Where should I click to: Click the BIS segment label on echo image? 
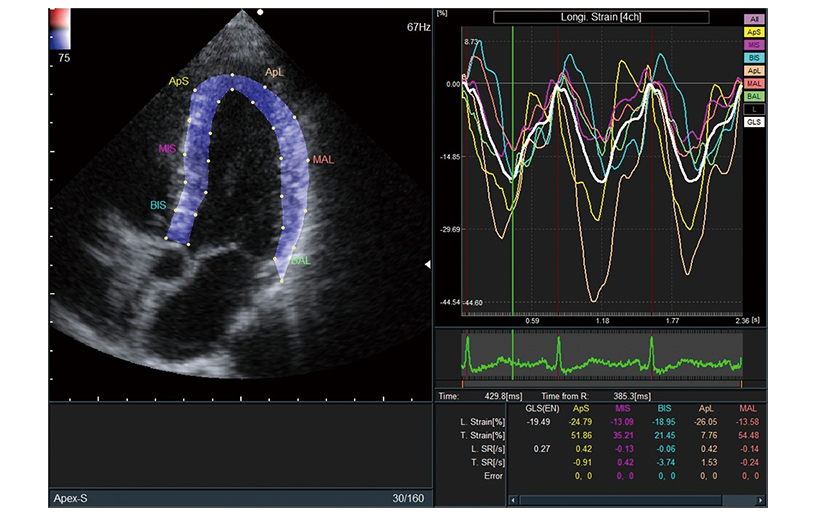158,204
